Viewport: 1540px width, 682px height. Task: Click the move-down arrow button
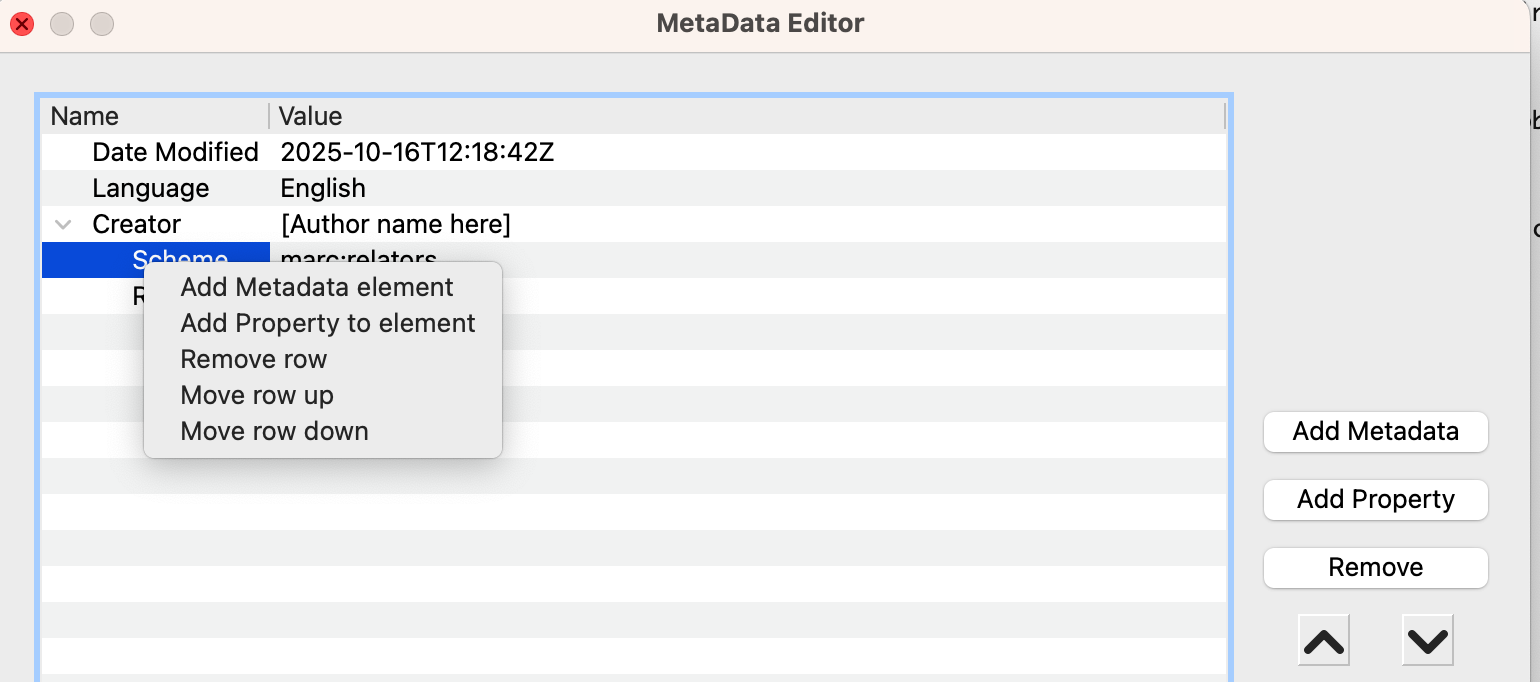(1427, 640)
